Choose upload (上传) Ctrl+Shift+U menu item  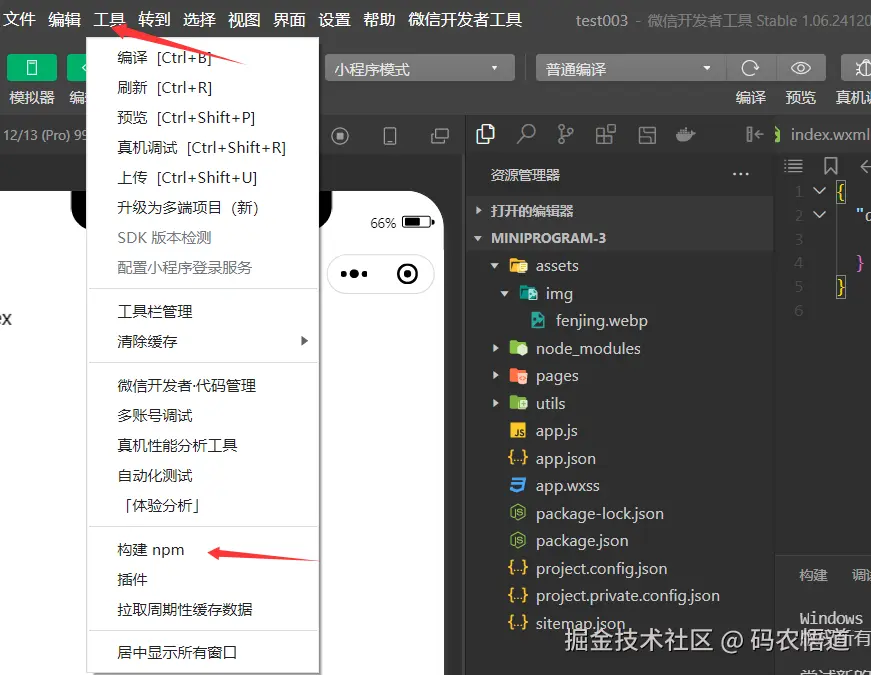(203, 178)
